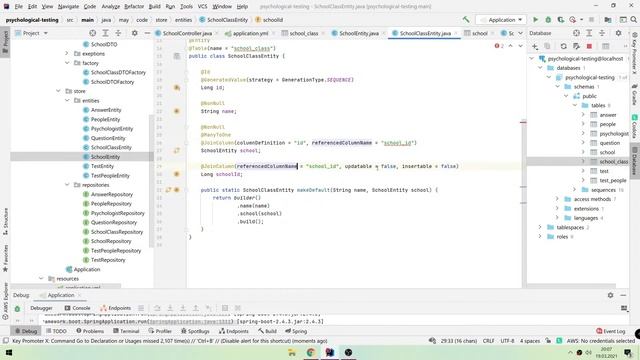The width and height of the screenshot is (640, 360).
Task: Expand the access methods node
Action: (x=557, y=199)
